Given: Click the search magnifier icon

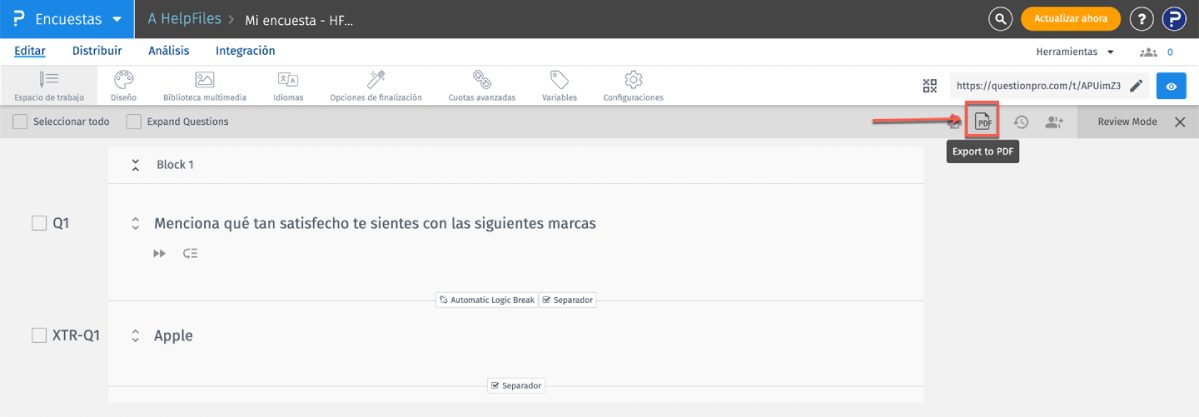Looking at the screenshot, I should tap(1000, 19).
